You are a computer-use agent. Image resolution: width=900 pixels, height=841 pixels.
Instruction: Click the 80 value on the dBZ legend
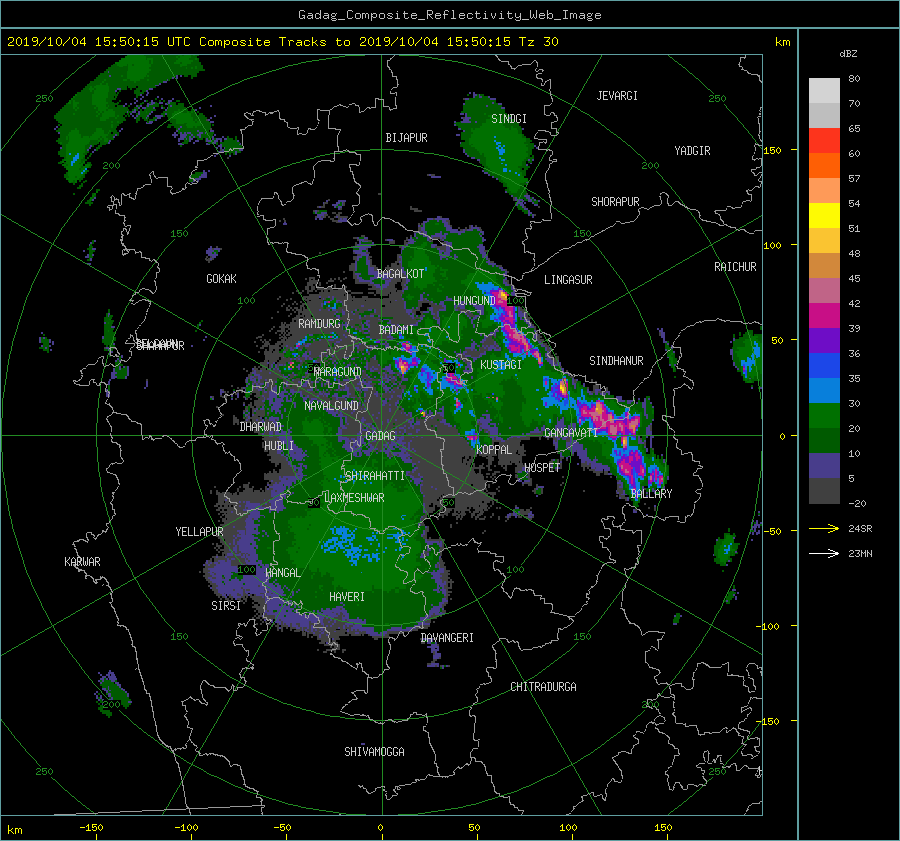coord(854,79)
